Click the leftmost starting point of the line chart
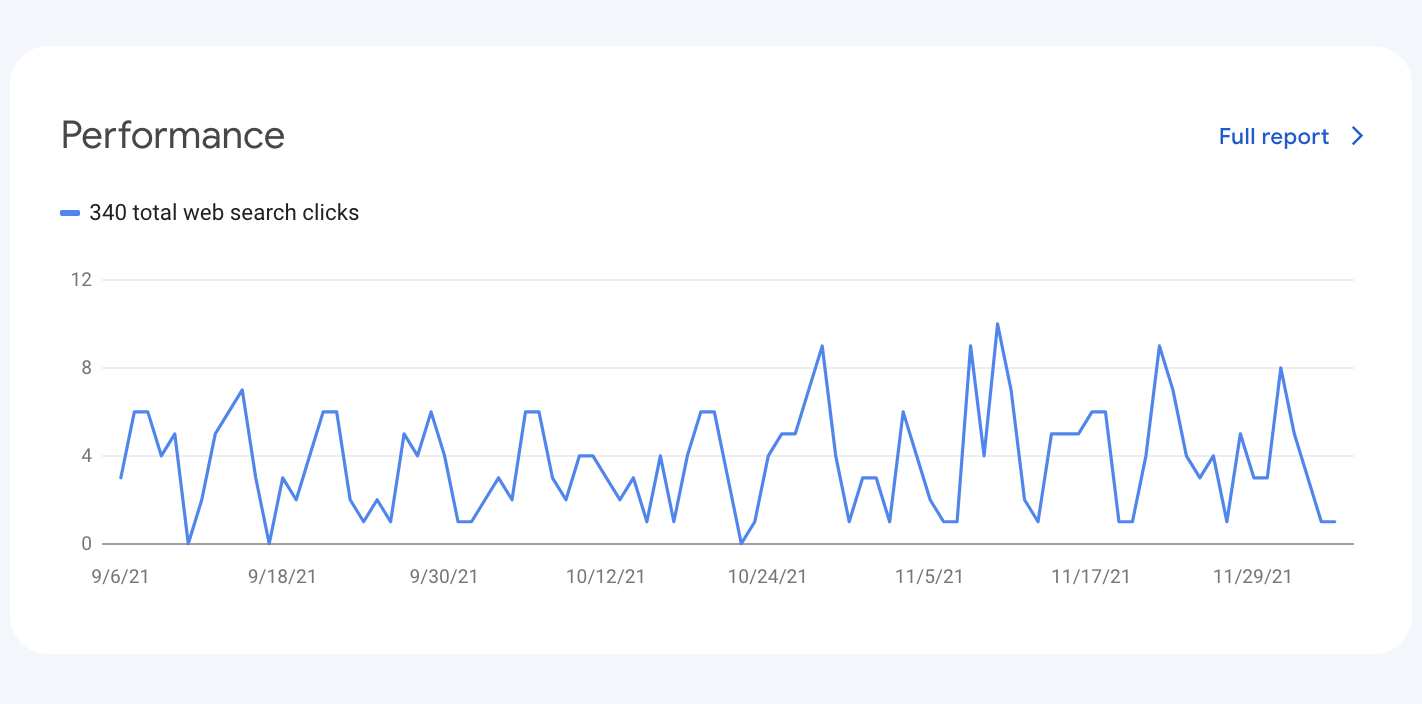 coord(121,478)
